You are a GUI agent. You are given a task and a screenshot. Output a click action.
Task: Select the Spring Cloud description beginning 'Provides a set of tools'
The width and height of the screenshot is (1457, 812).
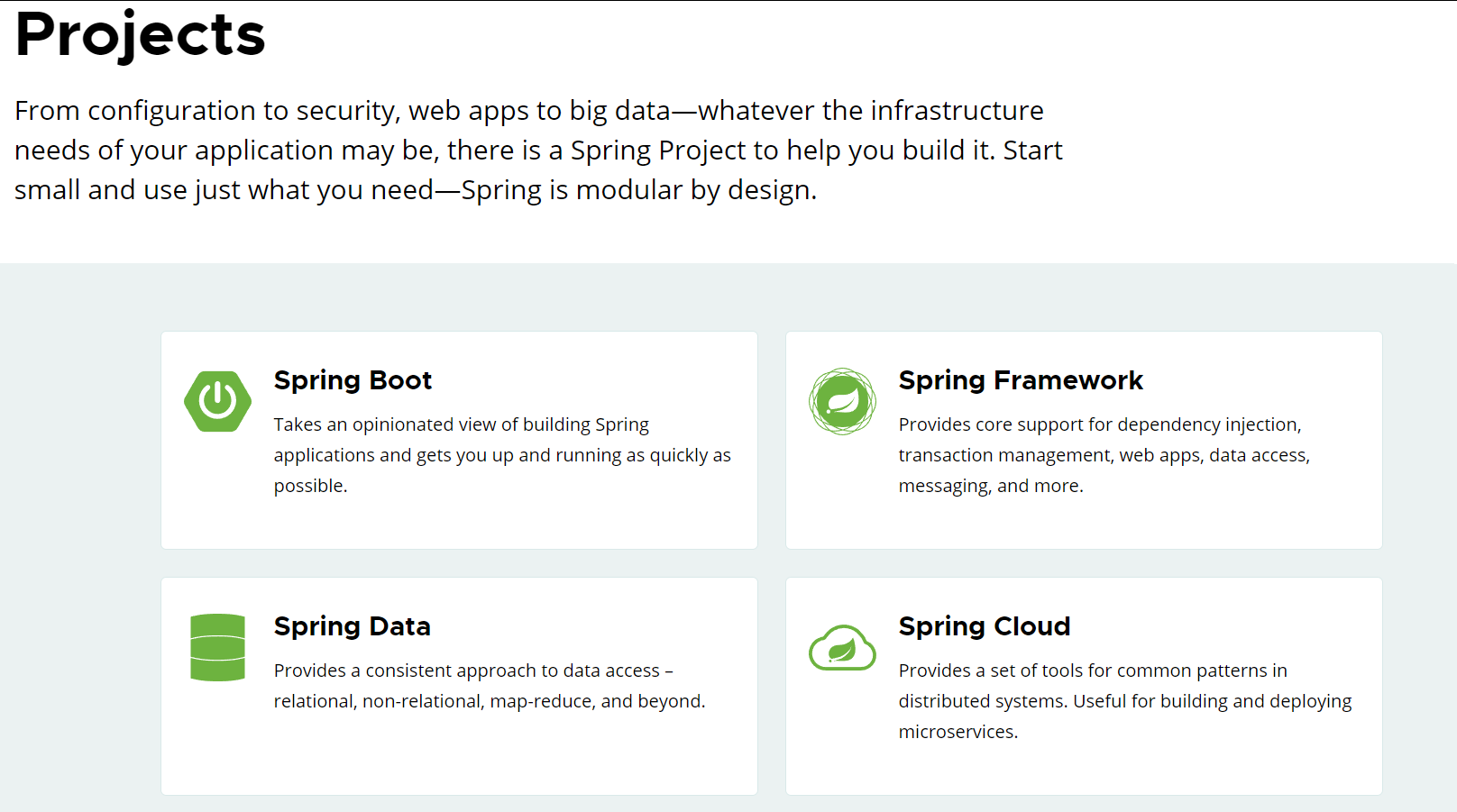[1125, 701]
